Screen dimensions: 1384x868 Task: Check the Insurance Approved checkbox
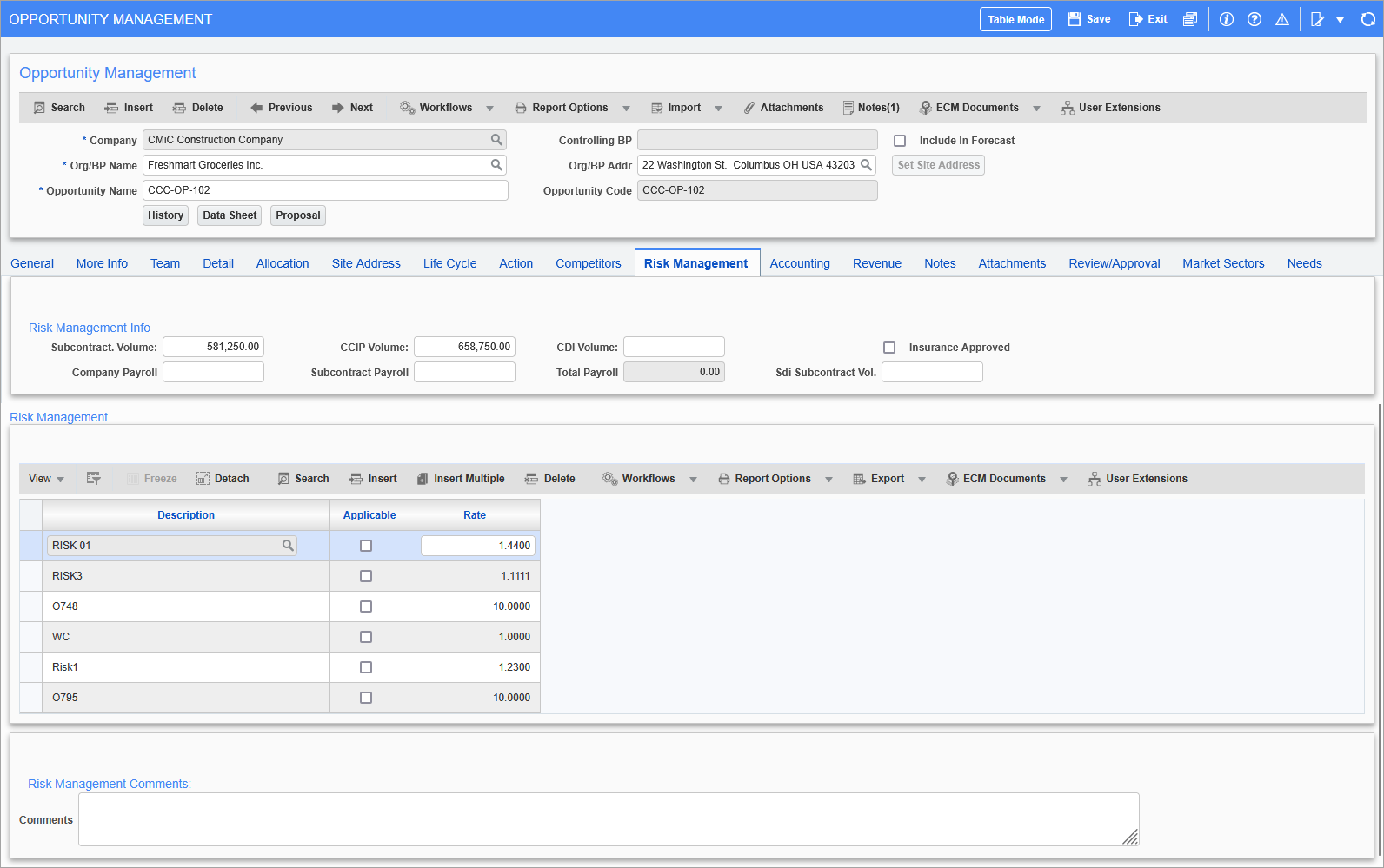pyautogui.click(x=889, y=348)
